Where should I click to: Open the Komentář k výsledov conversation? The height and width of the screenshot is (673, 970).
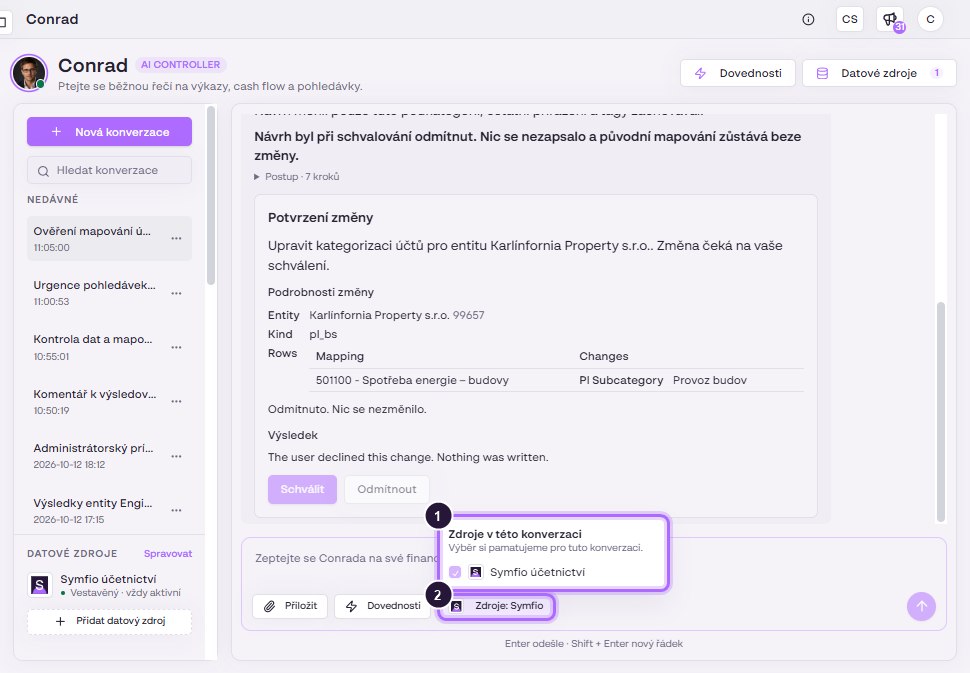[109, 401]
